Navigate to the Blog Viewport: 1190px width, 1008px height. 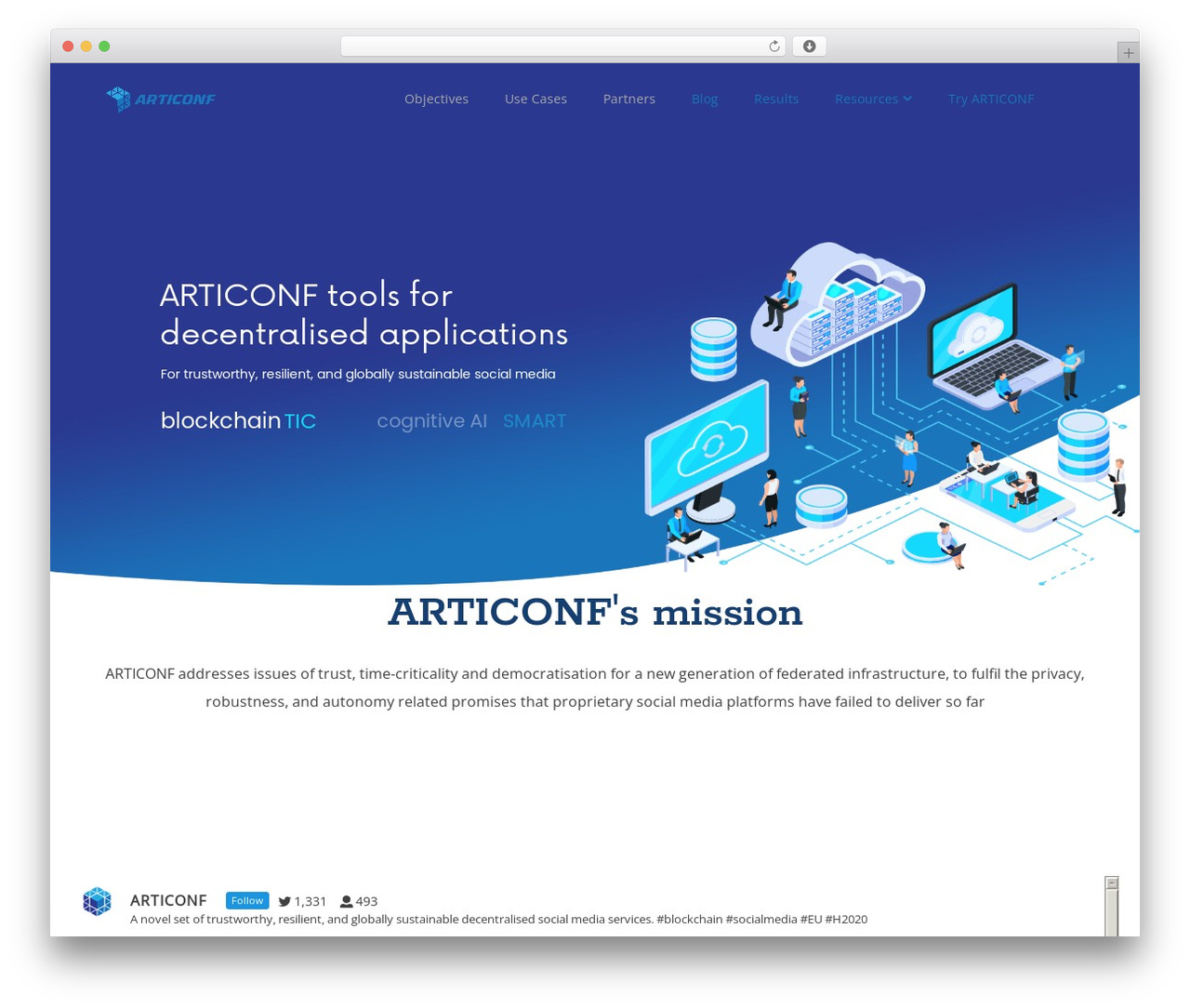tap(705, 99)
